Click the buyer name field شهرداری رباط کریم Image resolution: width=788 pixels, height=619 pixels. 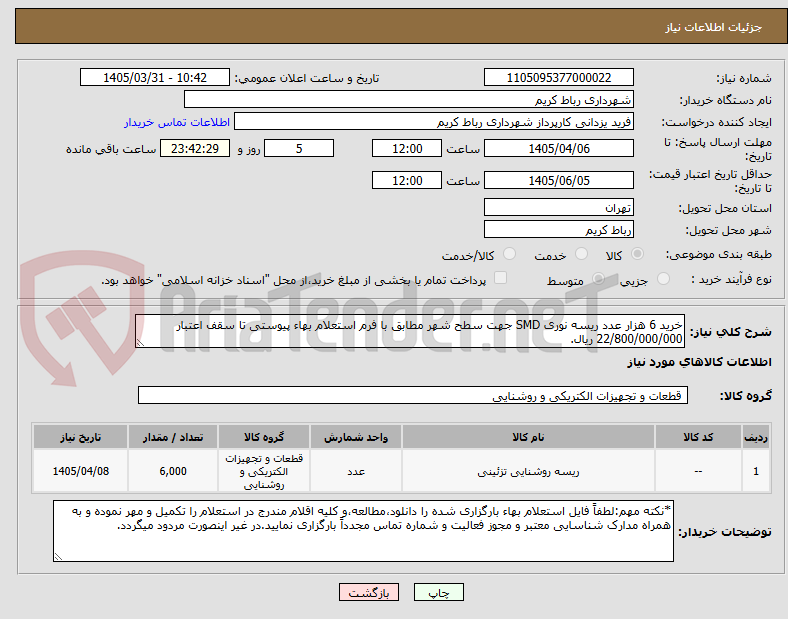[409, 99]
